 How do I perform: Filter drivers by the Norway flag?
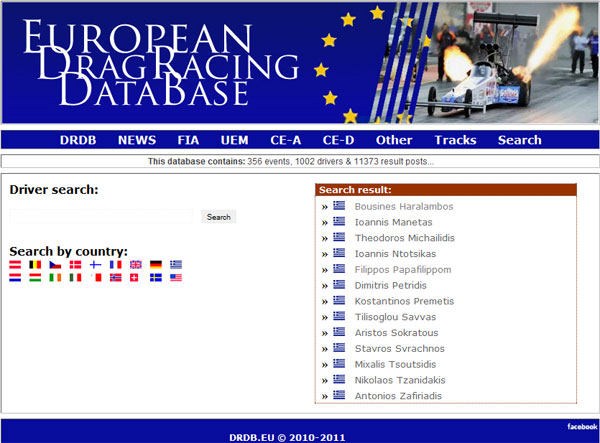[x=116, y=277]
